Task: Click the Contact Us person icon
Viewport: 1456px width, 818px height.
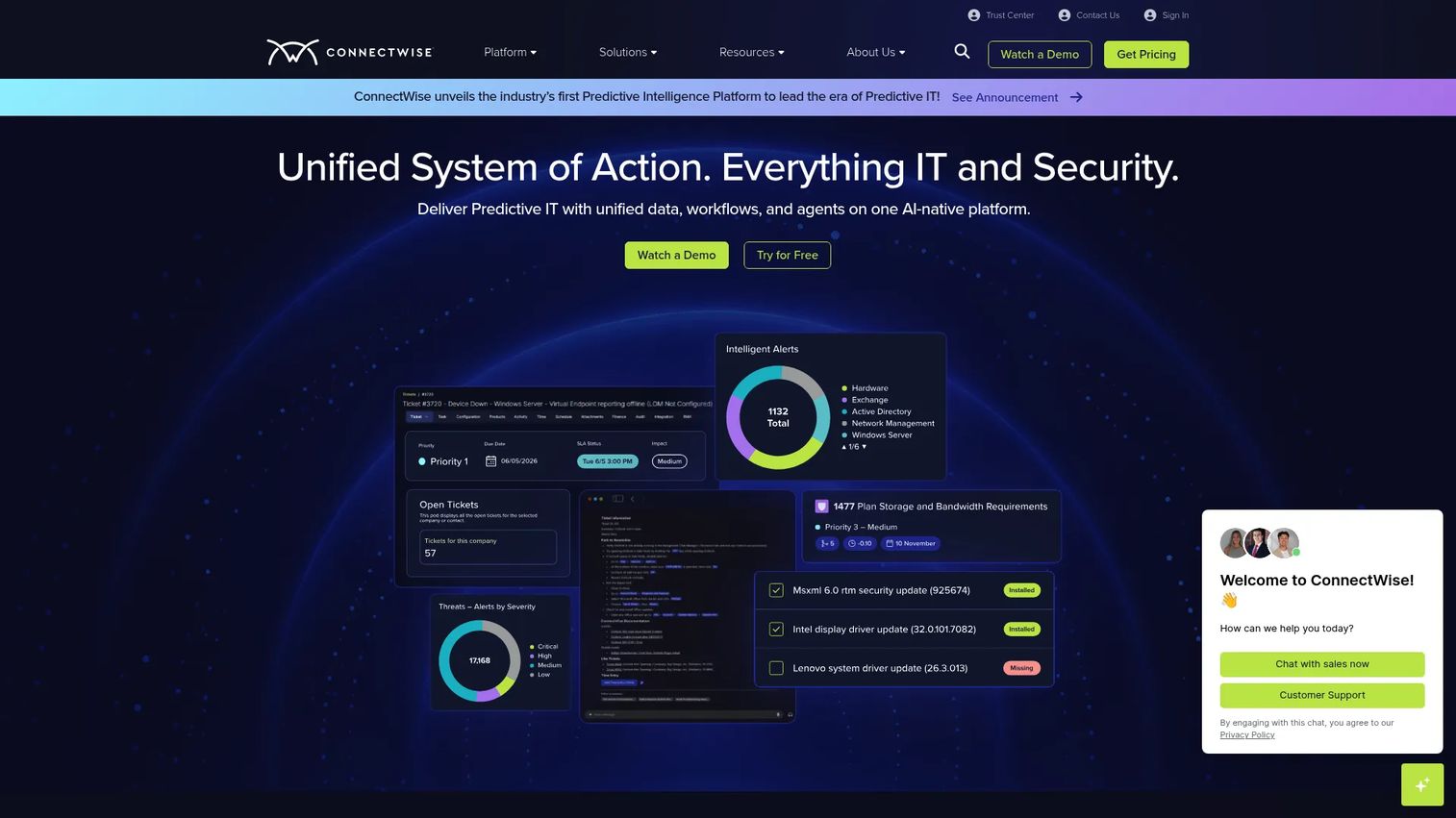Action: click(x=1065, y=15)
